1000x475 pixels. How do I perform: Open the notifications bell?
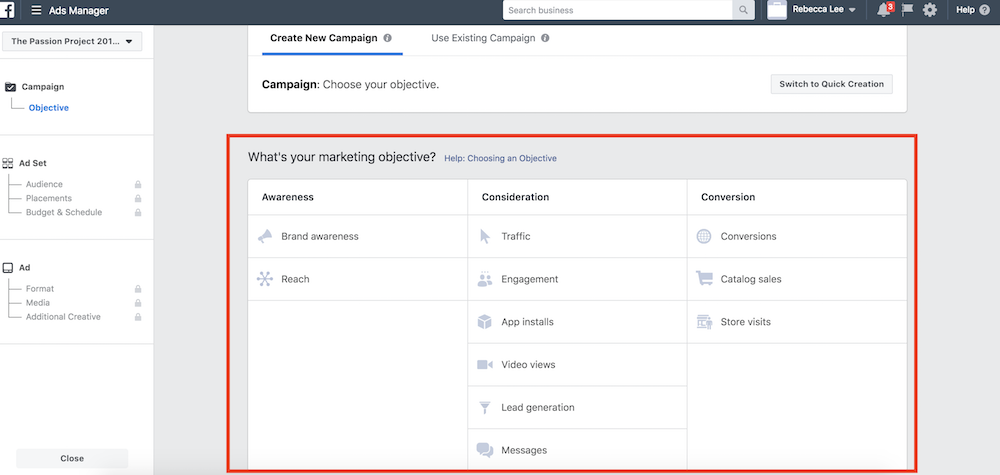(x=883, y=10)
